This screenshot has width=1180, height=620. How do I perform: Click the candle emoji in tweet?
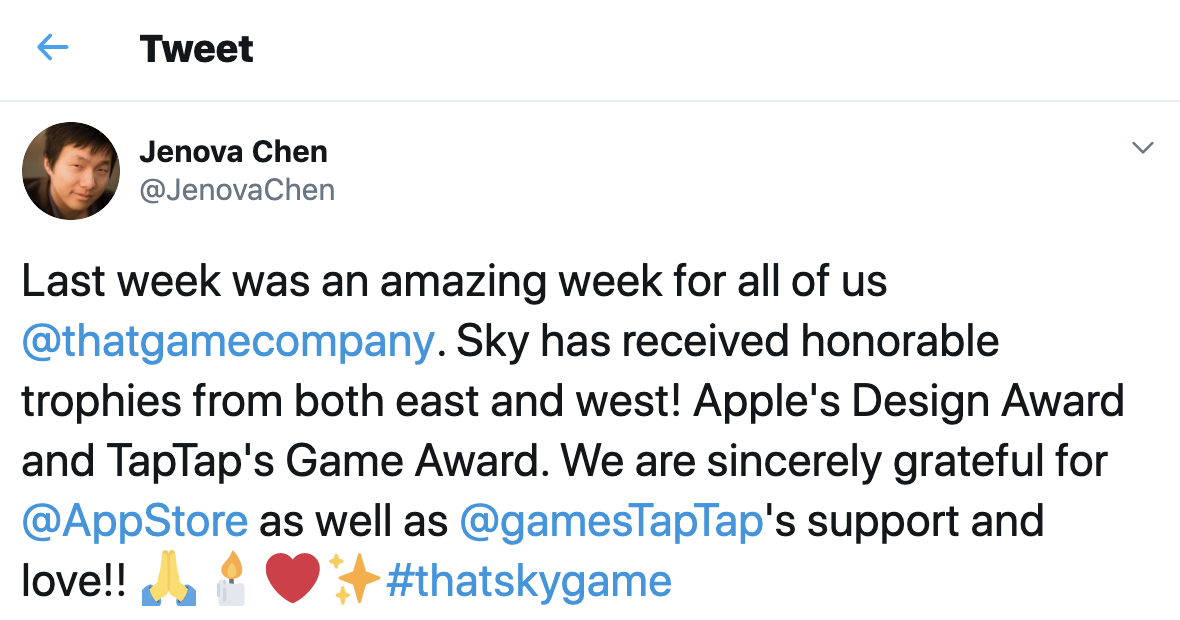[232, 581]
